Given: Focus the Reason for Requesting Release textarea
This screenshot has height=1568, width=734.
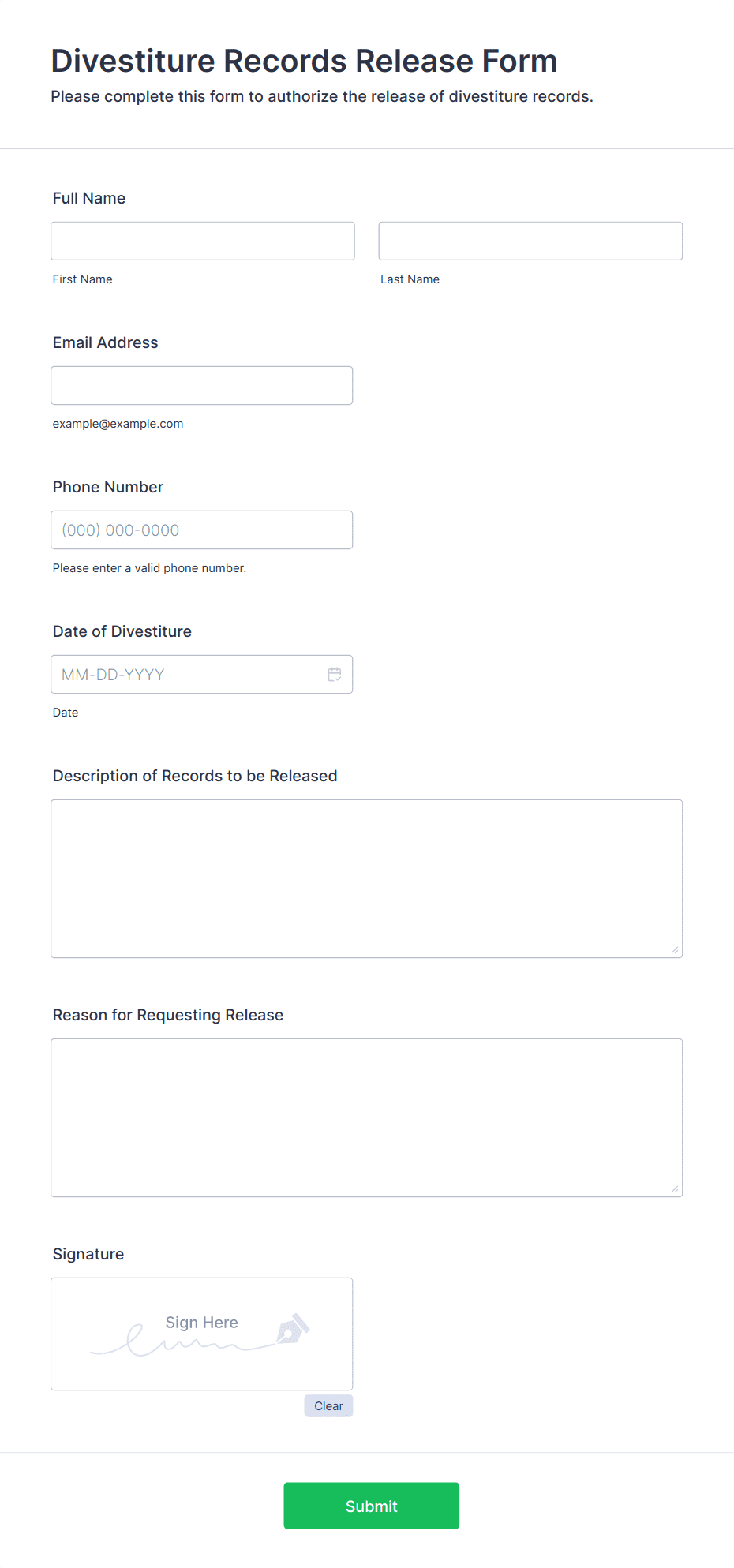Looking at the screenshot, I should (367, 1117).
